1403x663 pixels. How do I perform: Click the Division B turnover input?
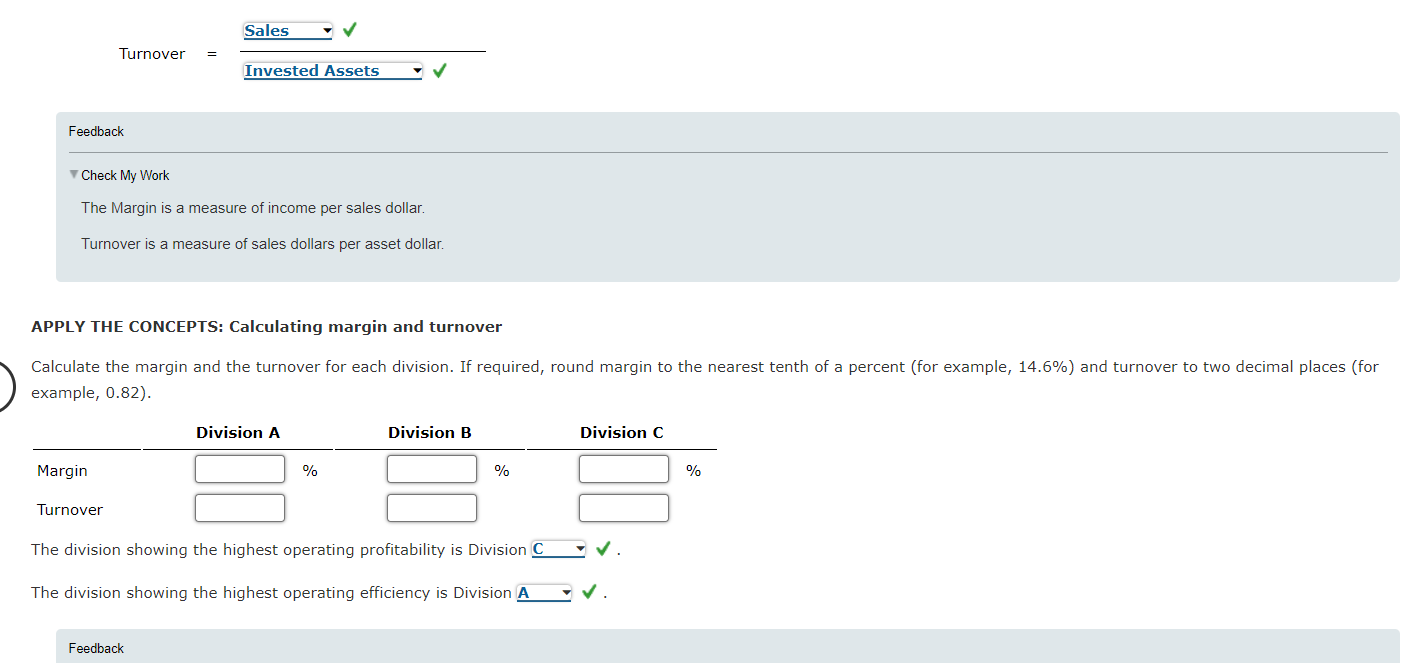tap(432, 508)
